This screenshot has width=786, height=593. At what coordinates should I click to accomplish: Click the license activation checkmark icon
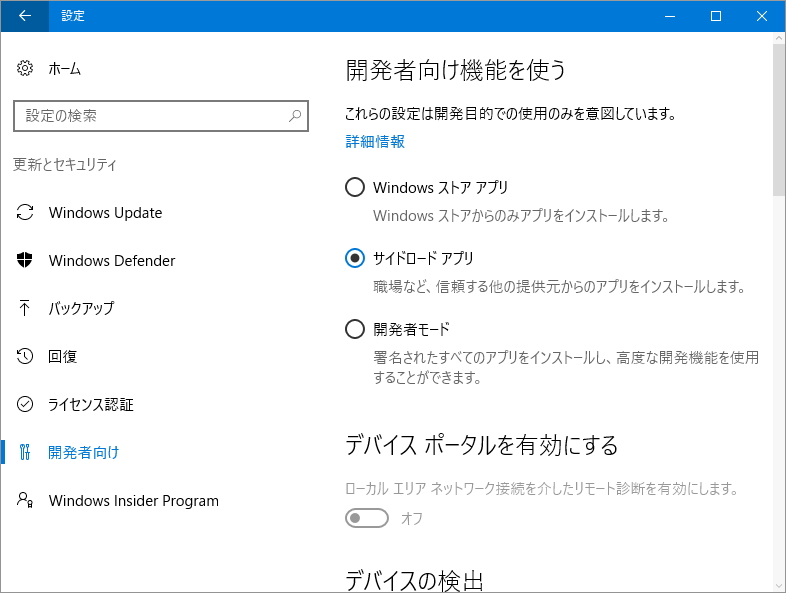(25, 404)
